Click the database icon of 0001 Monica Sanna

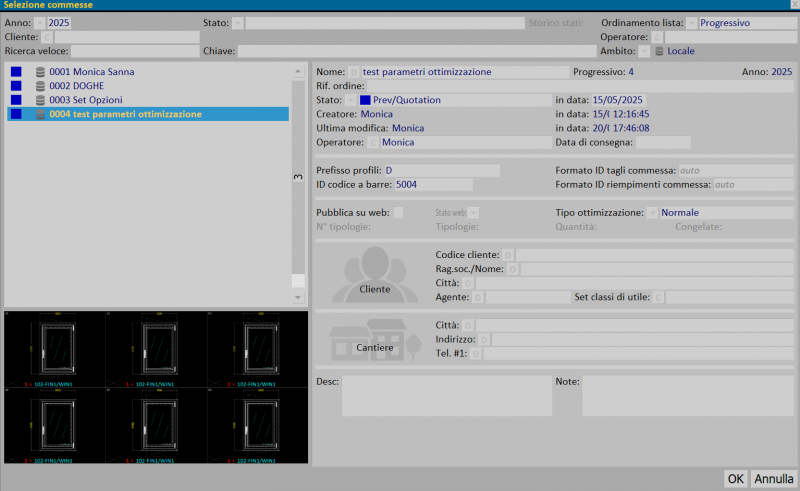(x=40, y=72)
